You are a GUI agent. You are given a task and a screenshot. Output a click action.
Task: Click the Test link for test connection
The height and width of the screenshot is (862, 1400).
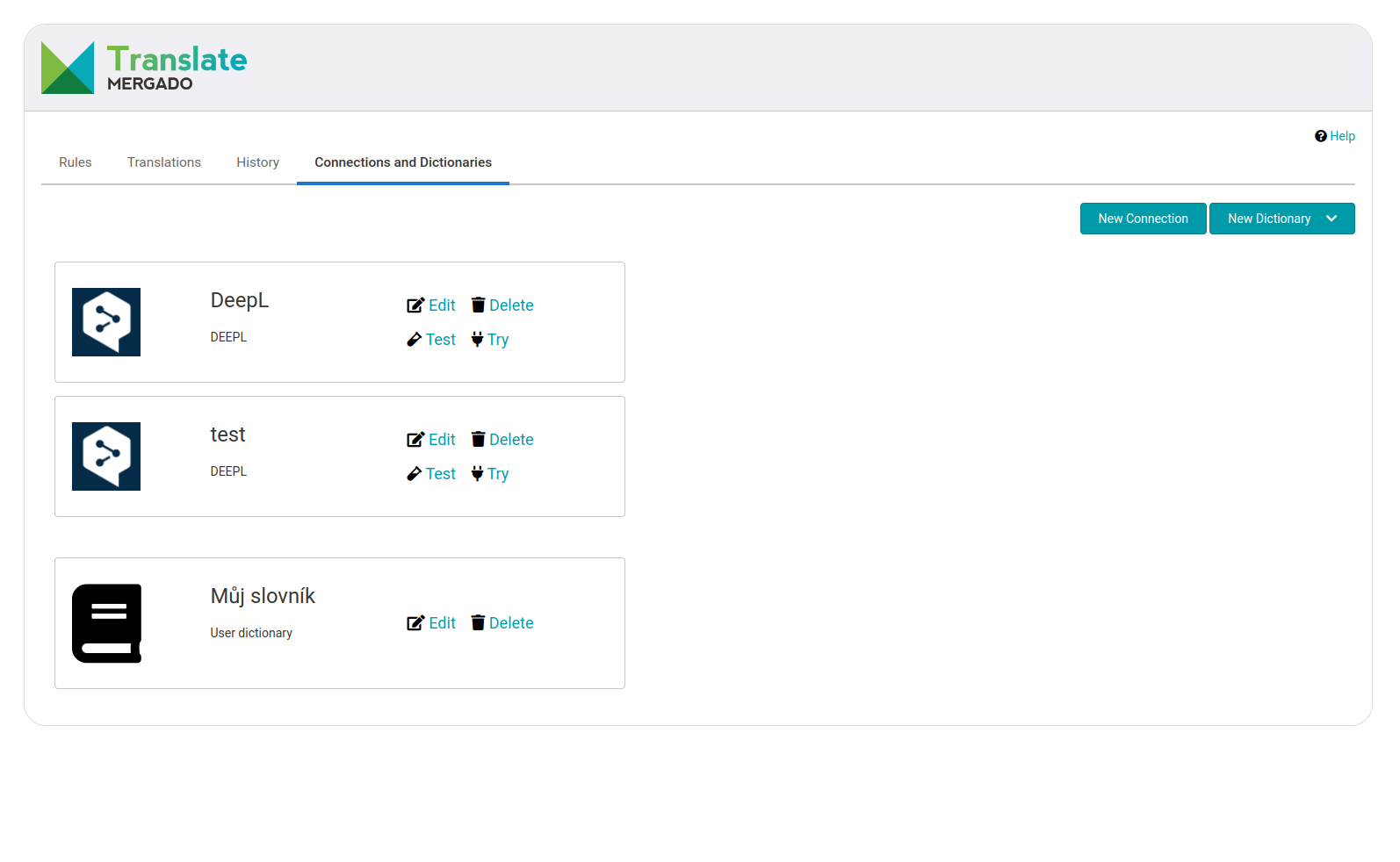[441, 474]
